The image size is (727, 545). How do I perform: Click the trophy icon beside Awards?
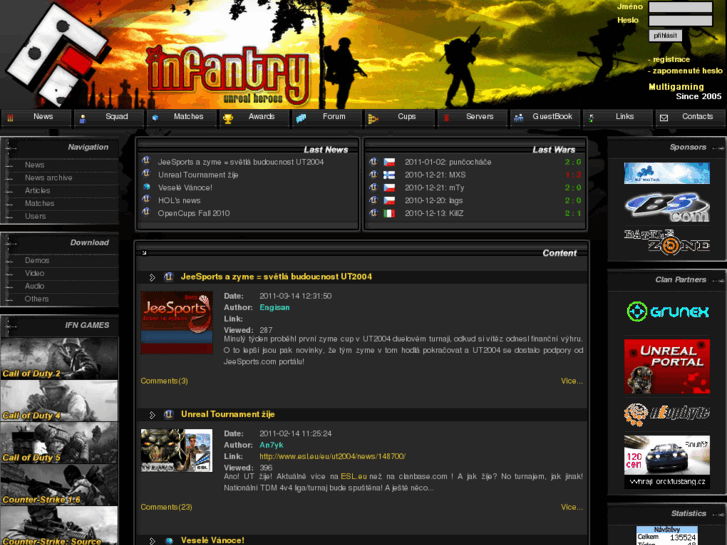click(228, 119)
